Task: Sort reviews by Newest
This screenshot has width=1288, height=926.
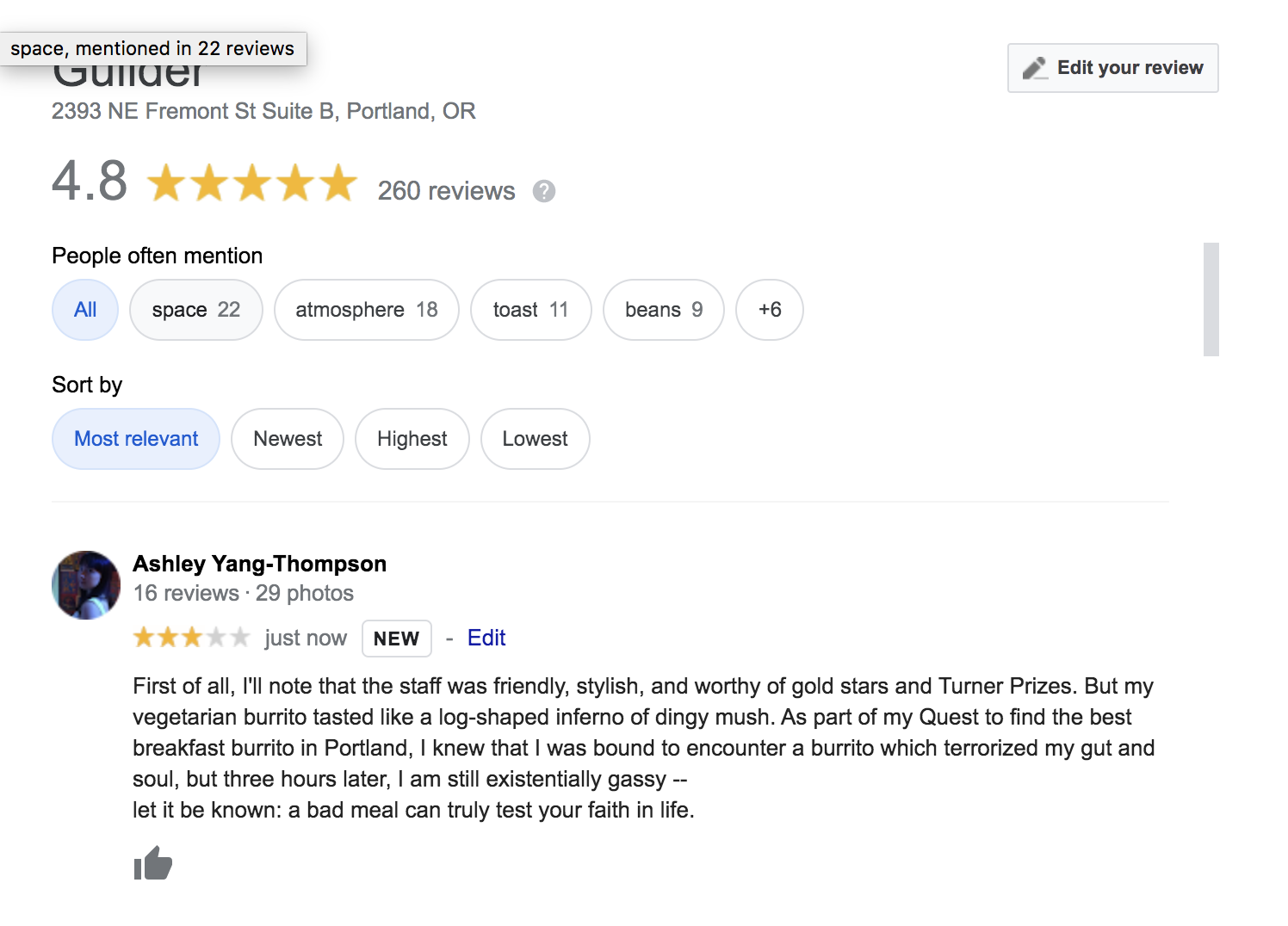Action: [288, 439]
